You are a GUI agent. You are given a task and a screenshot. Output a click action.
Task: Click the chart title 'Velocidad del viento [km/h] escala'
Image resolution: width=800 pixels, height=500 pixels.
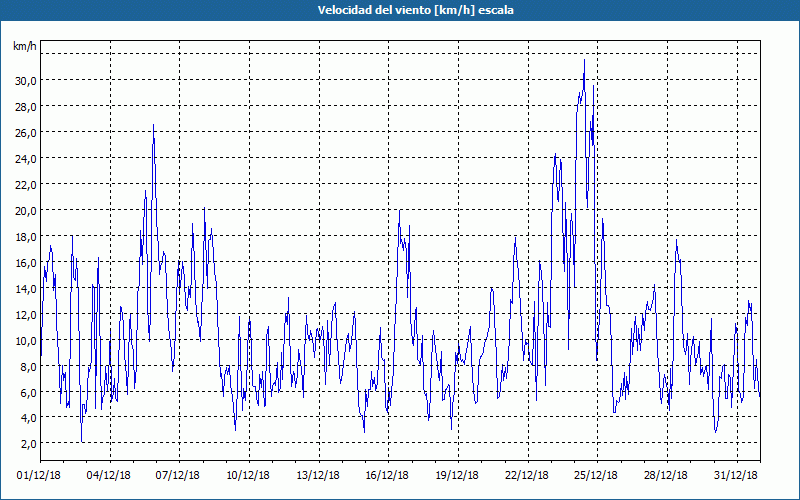(x=415, y=10)
